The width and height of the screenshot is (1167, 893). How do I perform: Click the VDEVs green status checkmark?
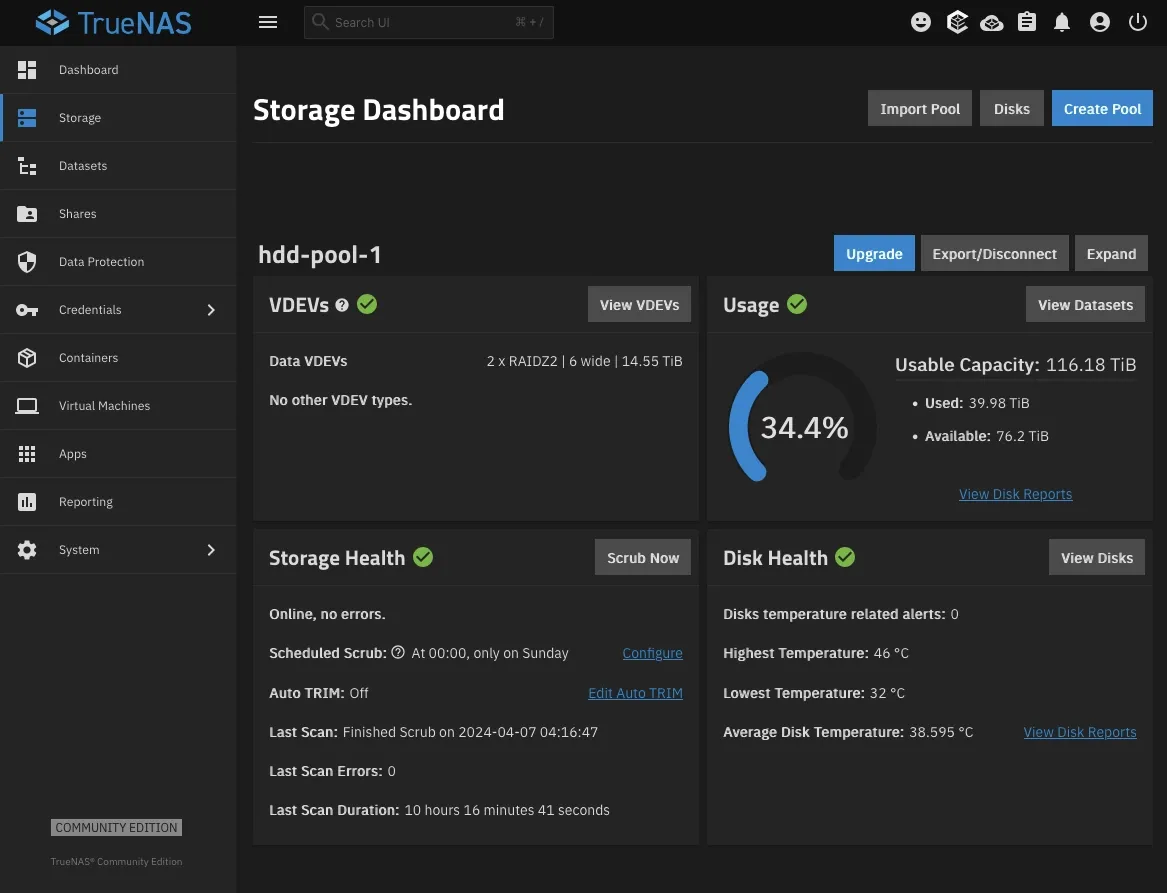pyautogui.click(x=367, y=304)
